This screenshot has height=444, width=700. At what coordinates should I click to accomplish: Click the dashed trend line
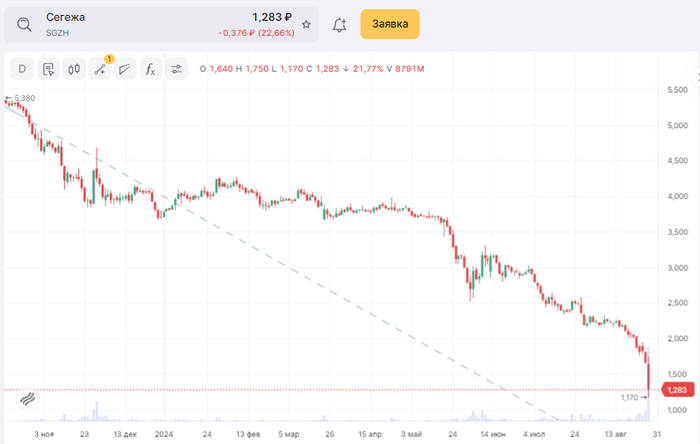pos(300,270)
